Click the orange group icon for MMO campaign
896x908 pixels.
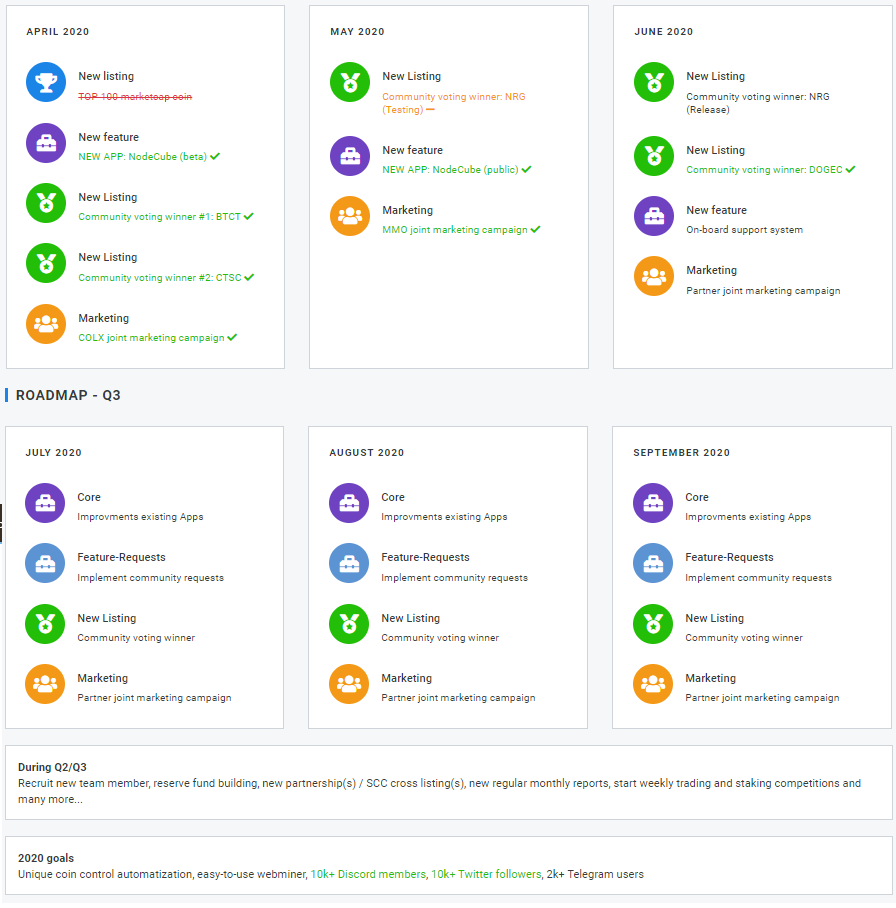(350, 216)
